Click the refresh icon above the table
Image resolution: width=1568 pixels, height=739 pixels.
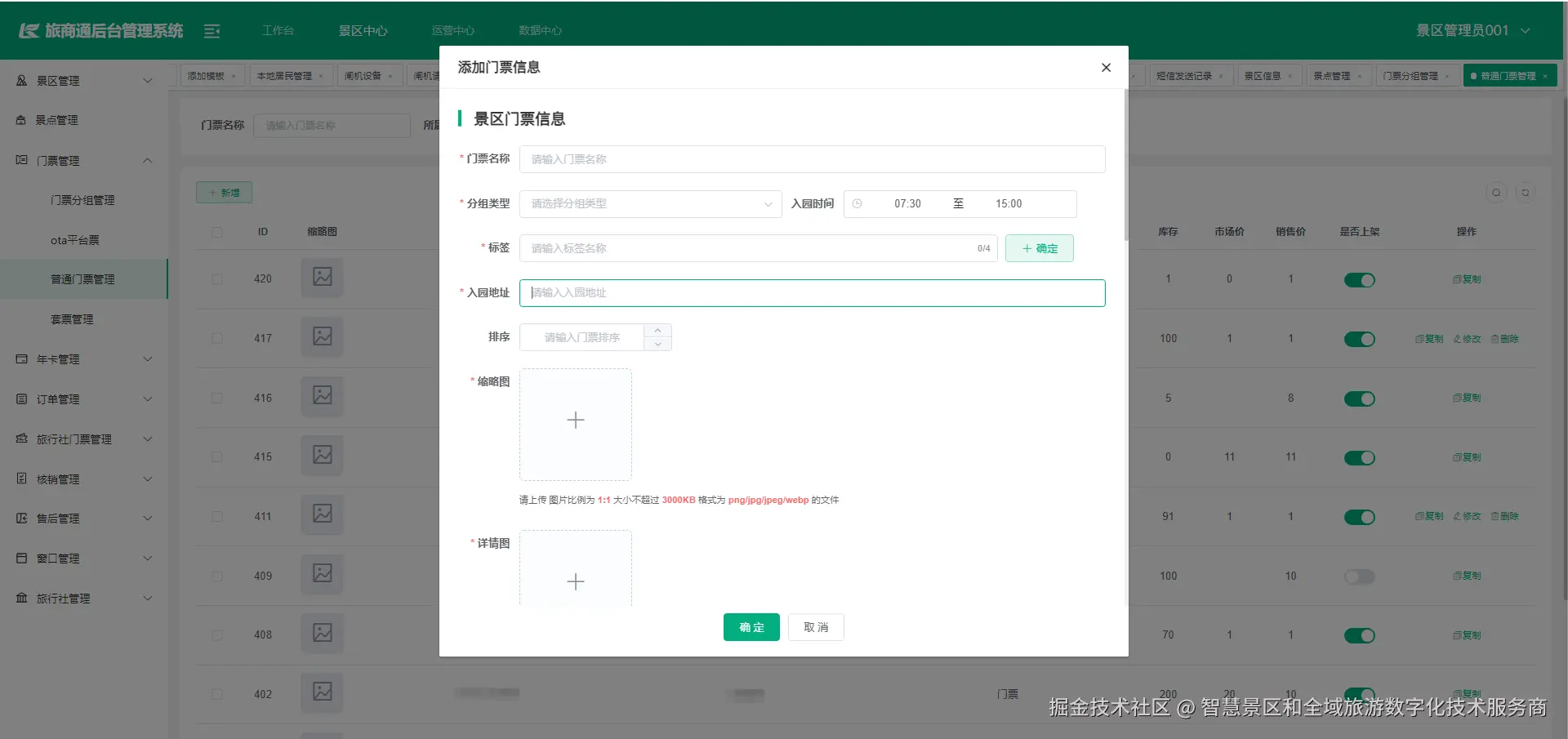pos(1526,192)
